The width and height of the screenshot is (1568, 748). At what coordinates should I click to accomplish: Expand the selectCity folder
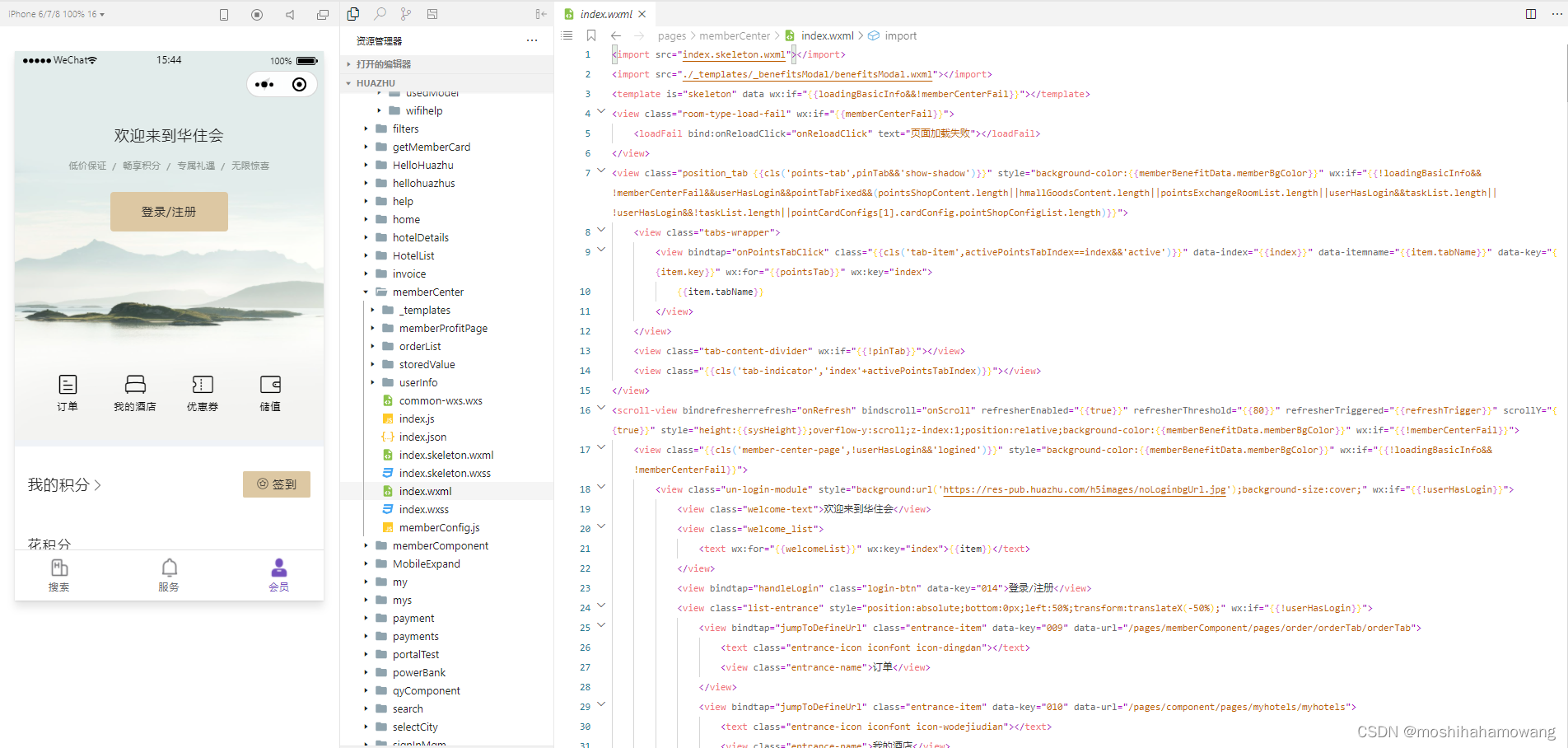coord(446,727)
